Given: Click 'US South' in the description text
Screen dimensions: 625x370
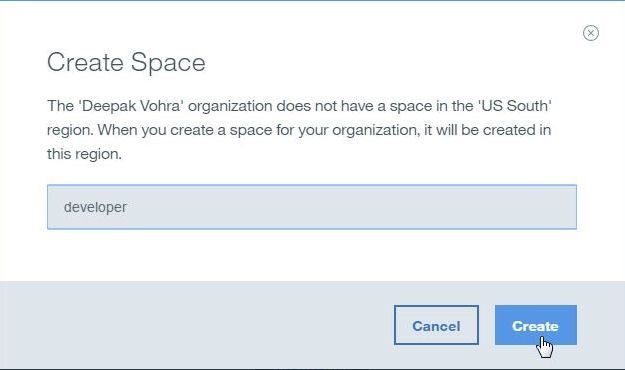Looking at the screenshot, I should 515,106.
